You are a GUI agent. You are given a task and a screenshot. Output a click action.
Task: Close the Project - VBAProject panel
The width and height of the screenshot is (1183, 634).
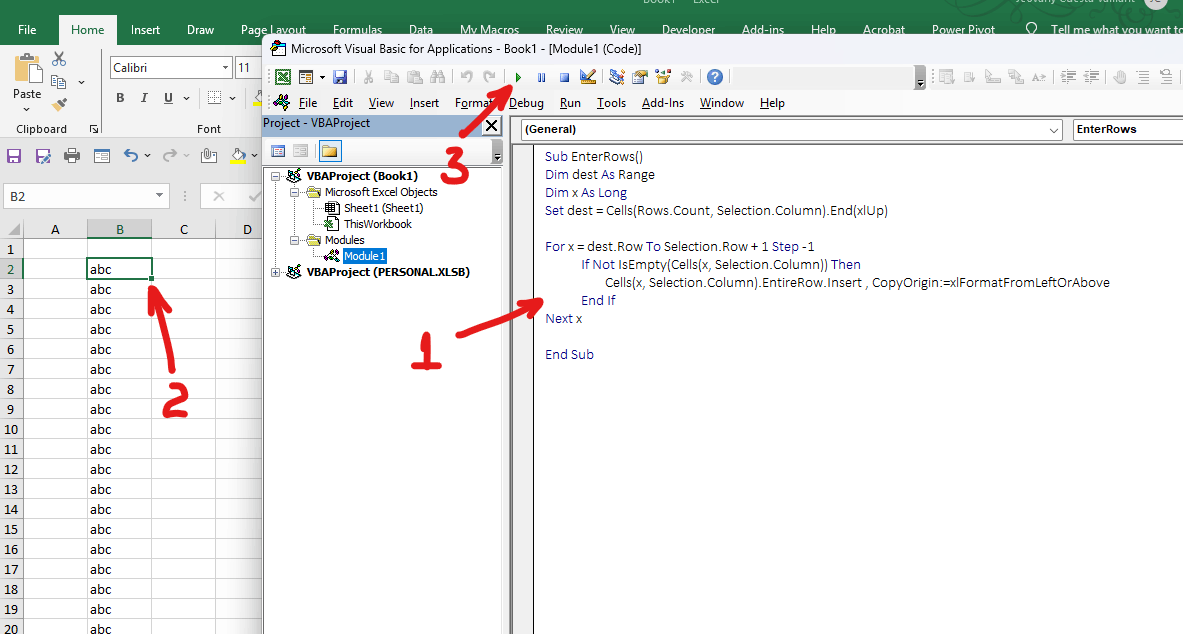491,125
